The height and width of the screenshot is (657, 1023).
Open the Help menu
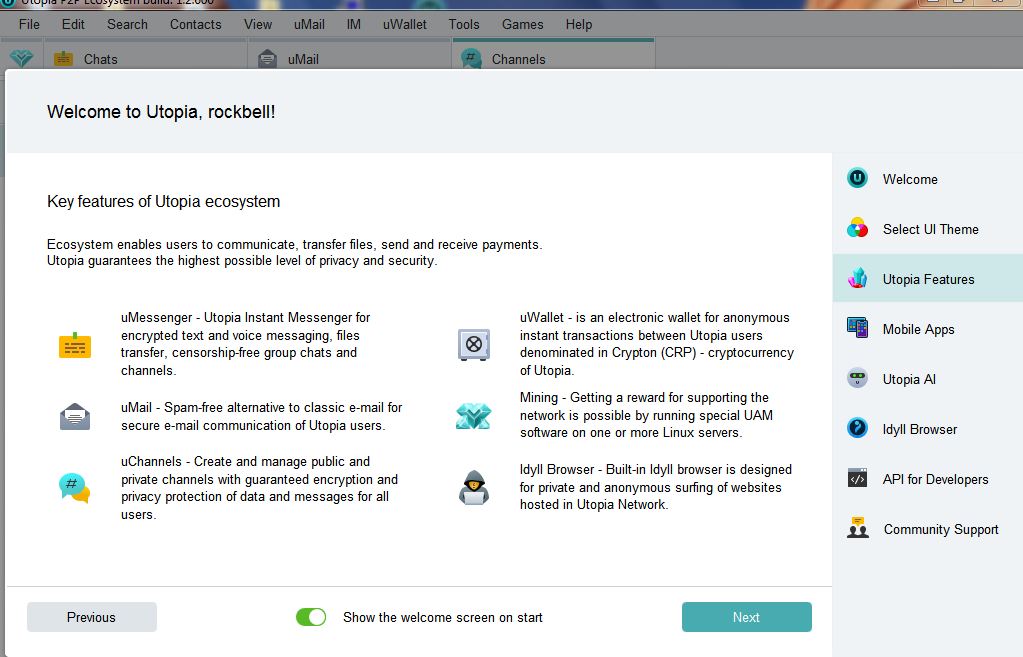[579, 25]
